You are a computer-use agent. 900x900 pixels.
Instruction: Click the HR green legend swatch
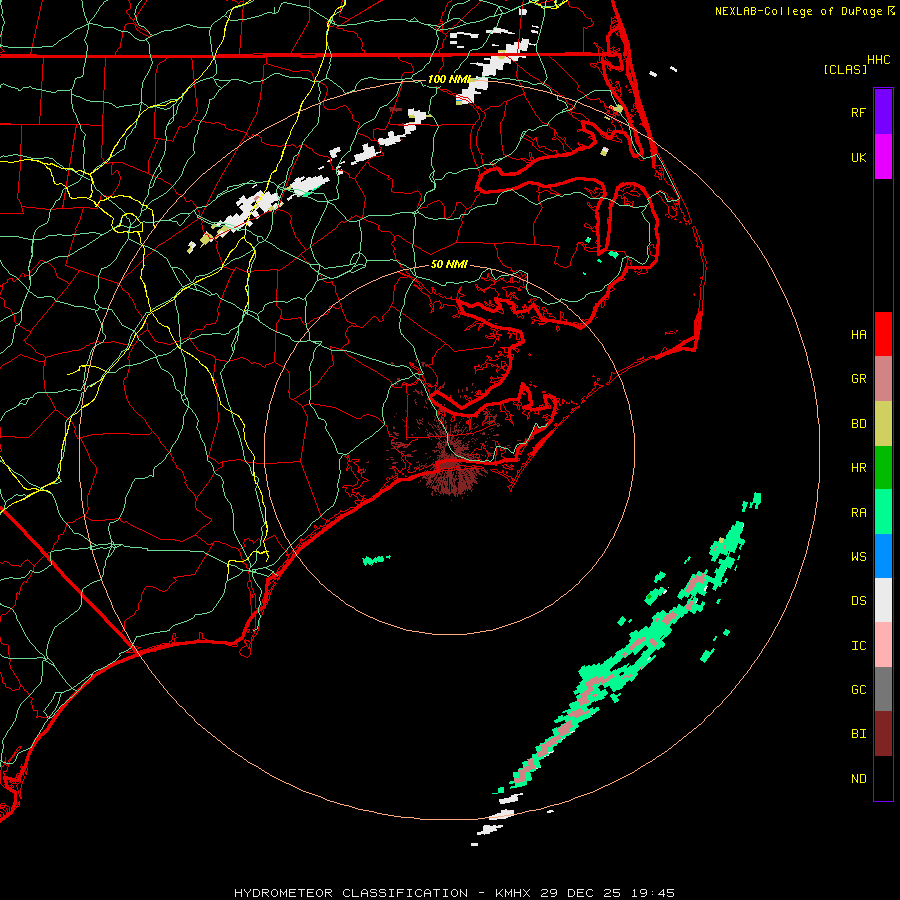click(x=883, y=468)
